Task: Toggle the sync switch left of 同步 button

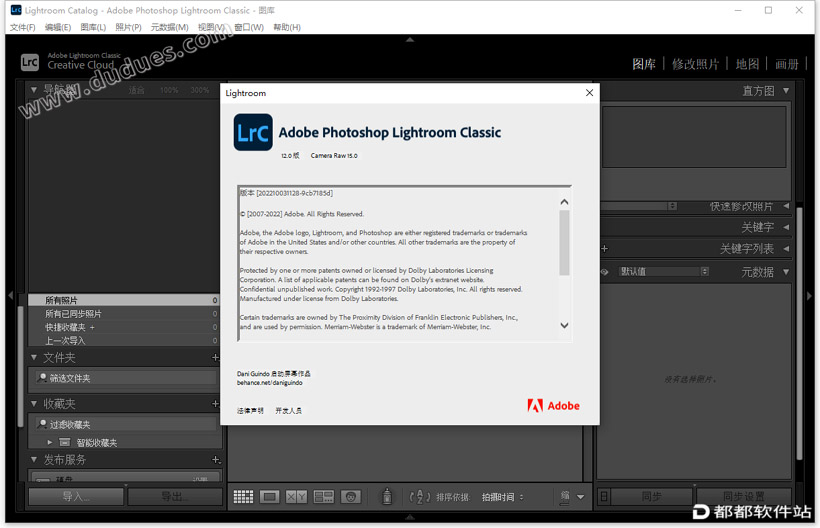Action: pyautogui.click(x=604, y=496)
